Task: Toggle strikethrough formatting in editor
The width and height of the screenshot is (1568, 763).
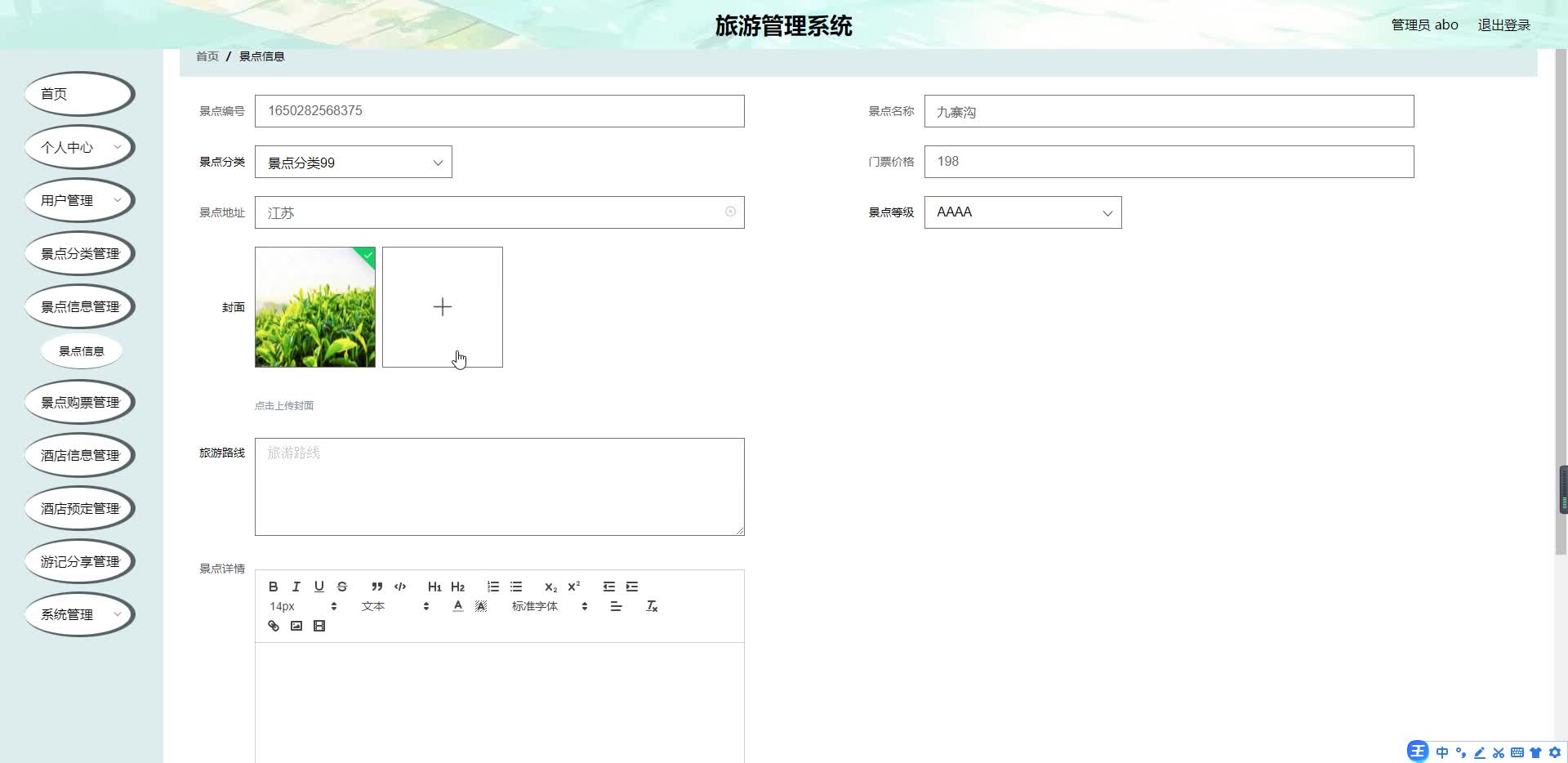Action: (x=342, y=587)
